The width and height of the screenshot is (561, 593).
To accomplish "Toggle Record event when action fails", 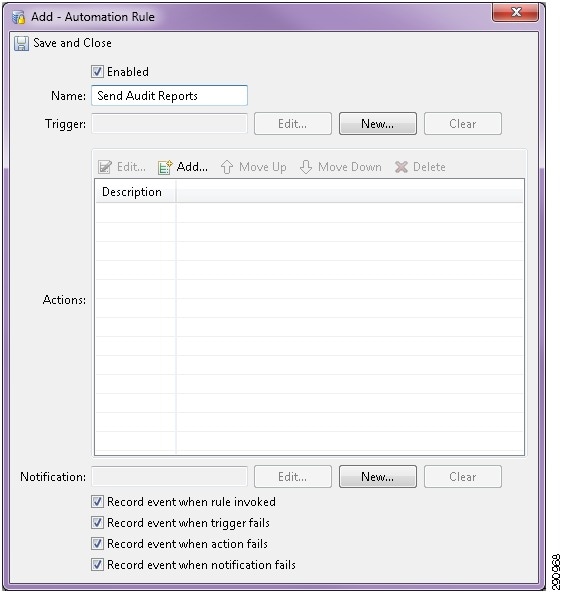I will coord(97,543).
